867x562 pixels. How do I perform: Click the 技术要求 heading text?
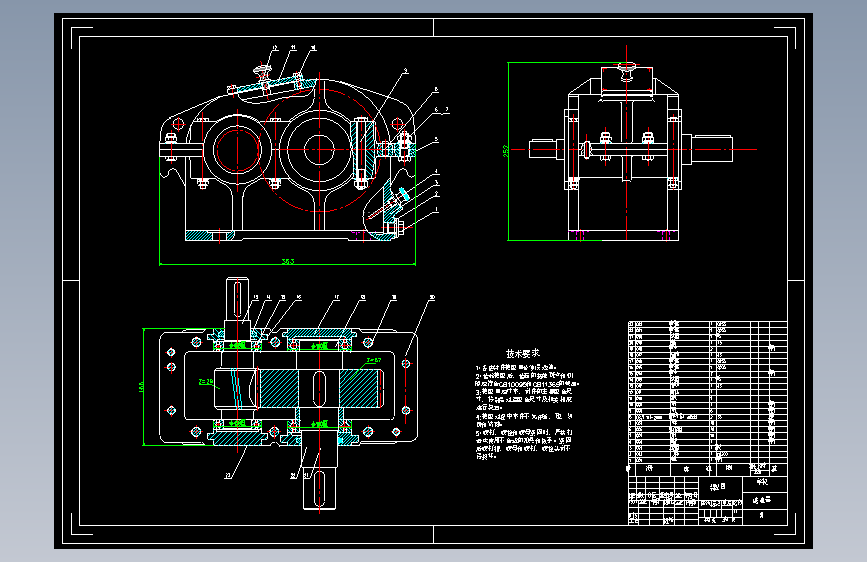(x=523, y=353)
